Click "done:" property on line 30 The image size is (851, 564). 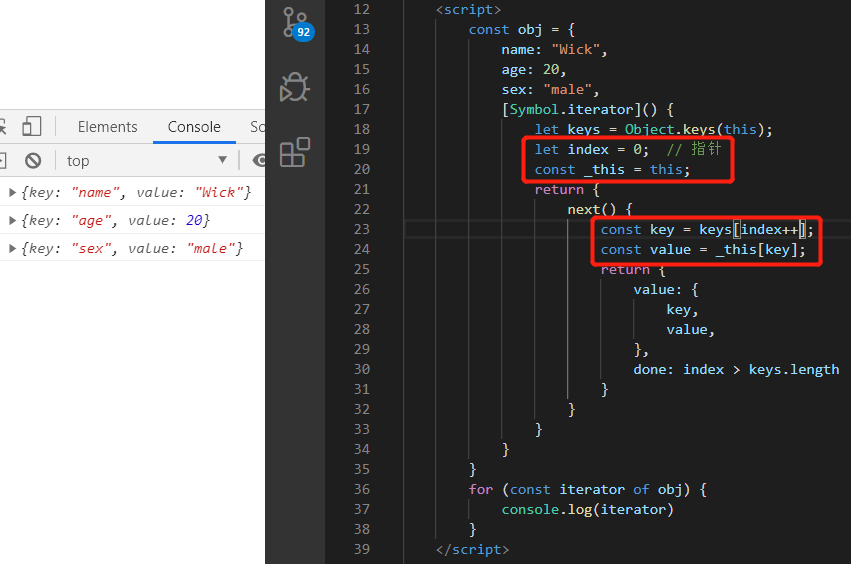653,370
